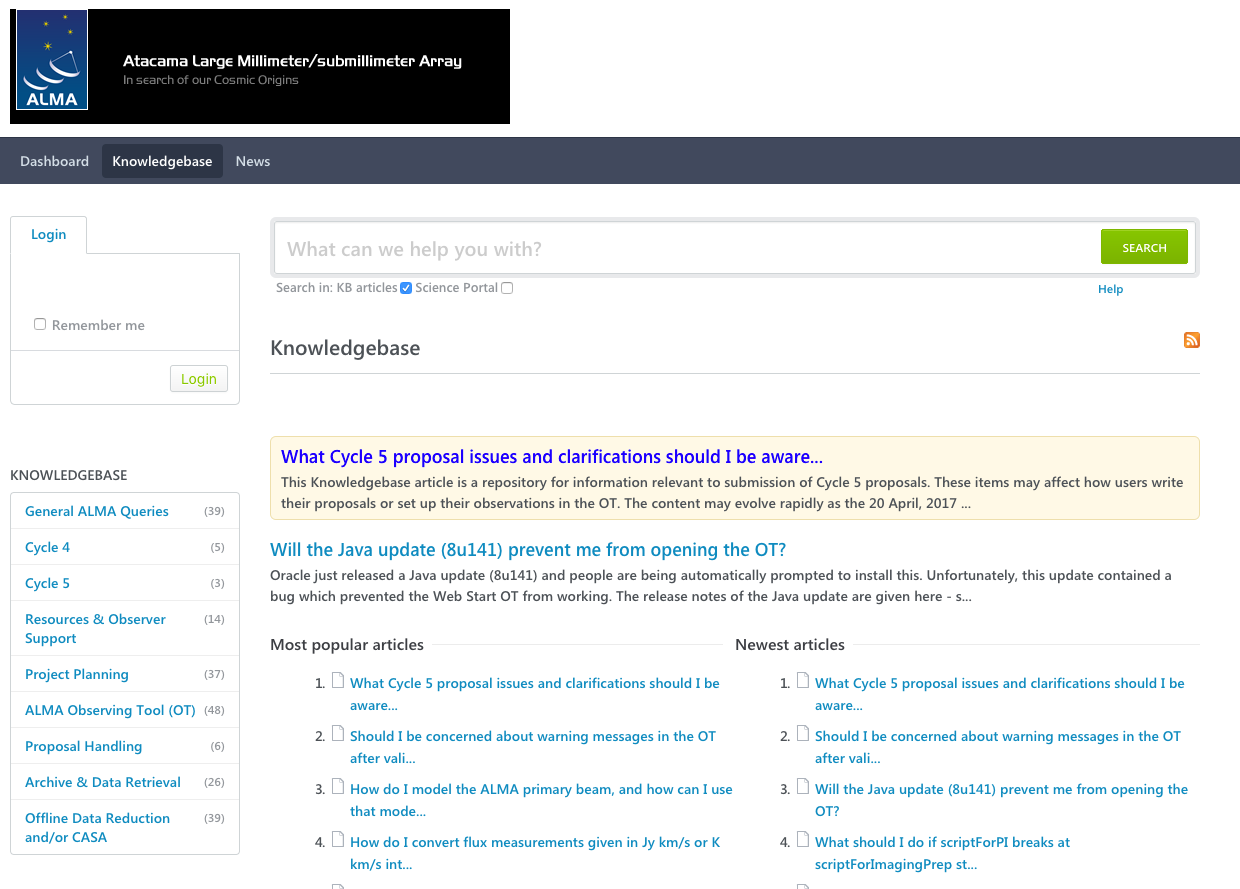Select the Login tab in sidebar

coord(48,234)
